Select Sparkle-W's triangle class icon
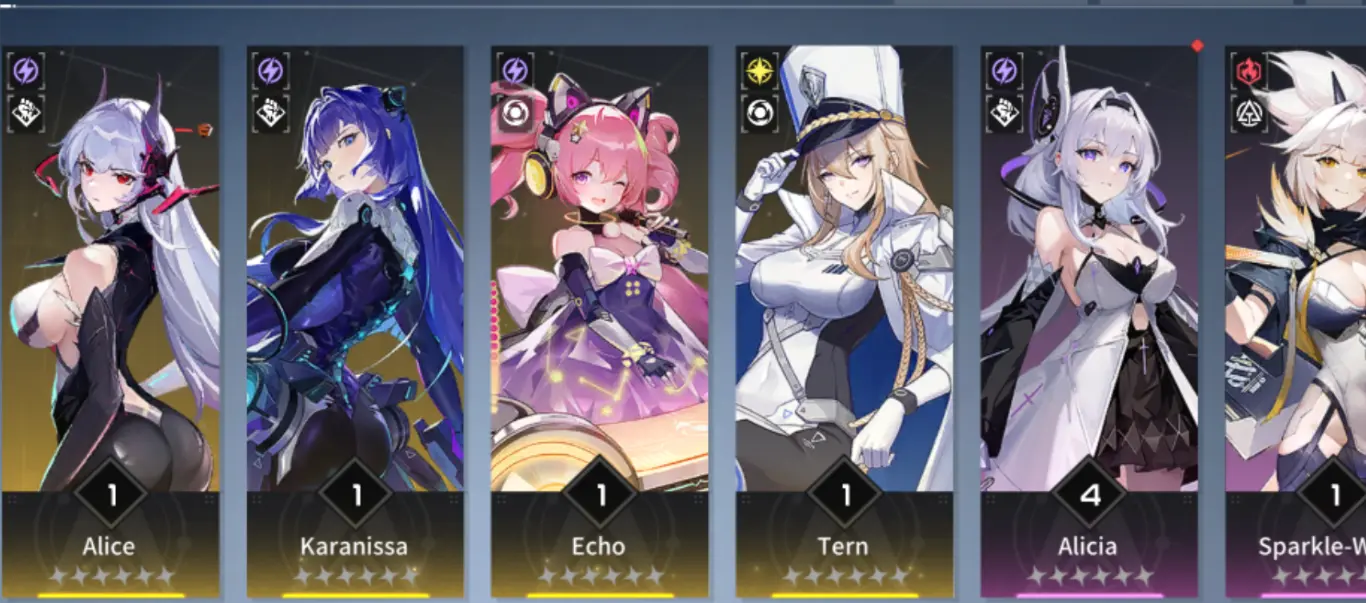1366x603 pixels. click(x=1249, y=113)
